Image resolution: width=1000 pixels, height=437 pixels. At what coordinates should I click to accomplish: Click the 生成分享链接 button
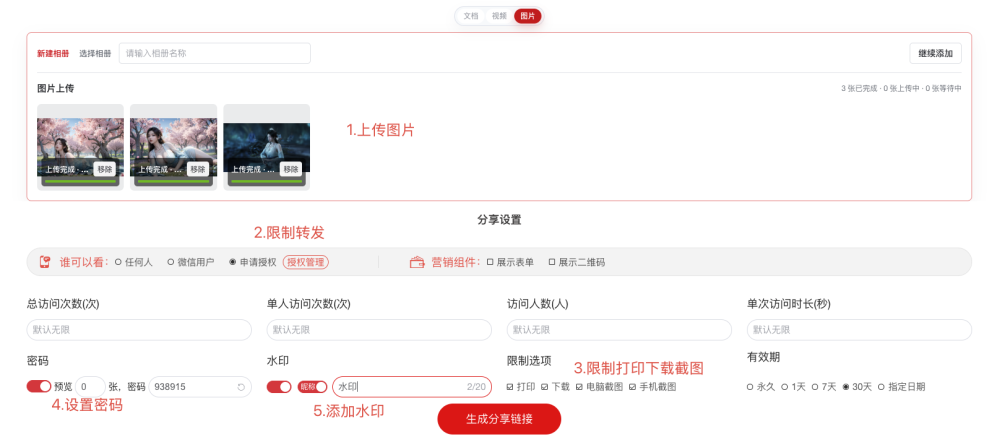(499, 419)
